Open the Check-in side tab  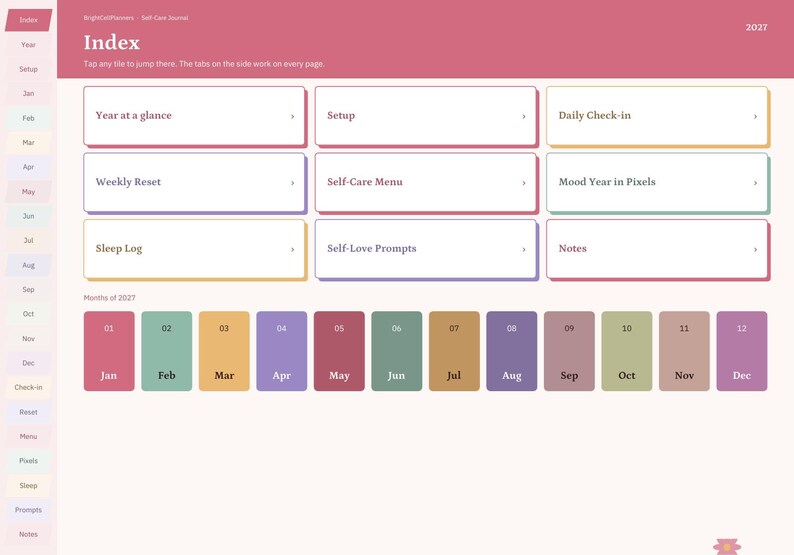(x=28, y=387)
